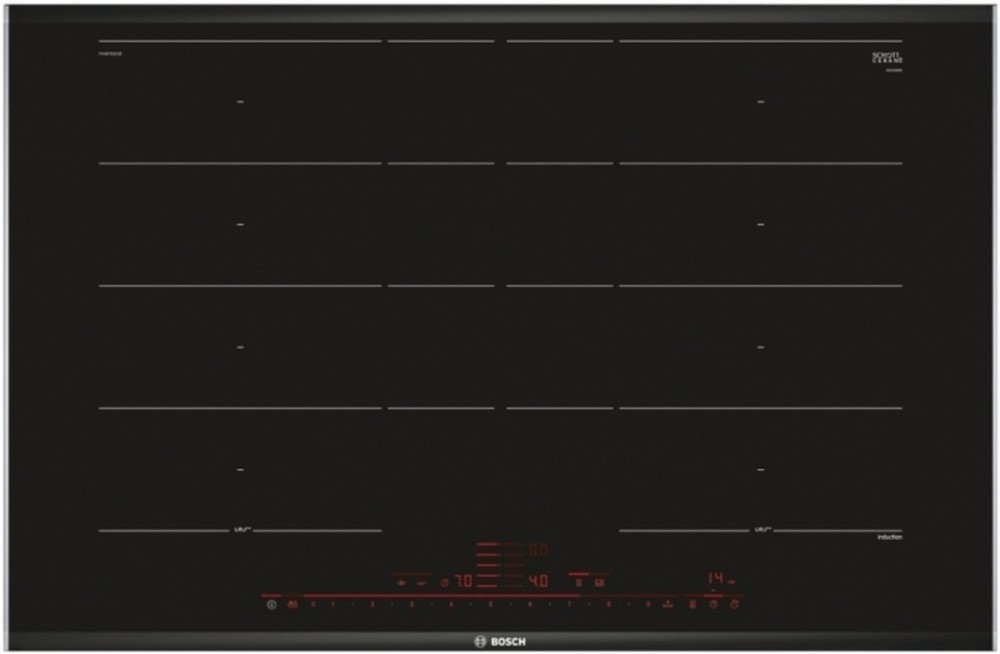Select the zone showing 0.0
The height and width of the screenshot is (654, 1000).
tap(538, 550)
